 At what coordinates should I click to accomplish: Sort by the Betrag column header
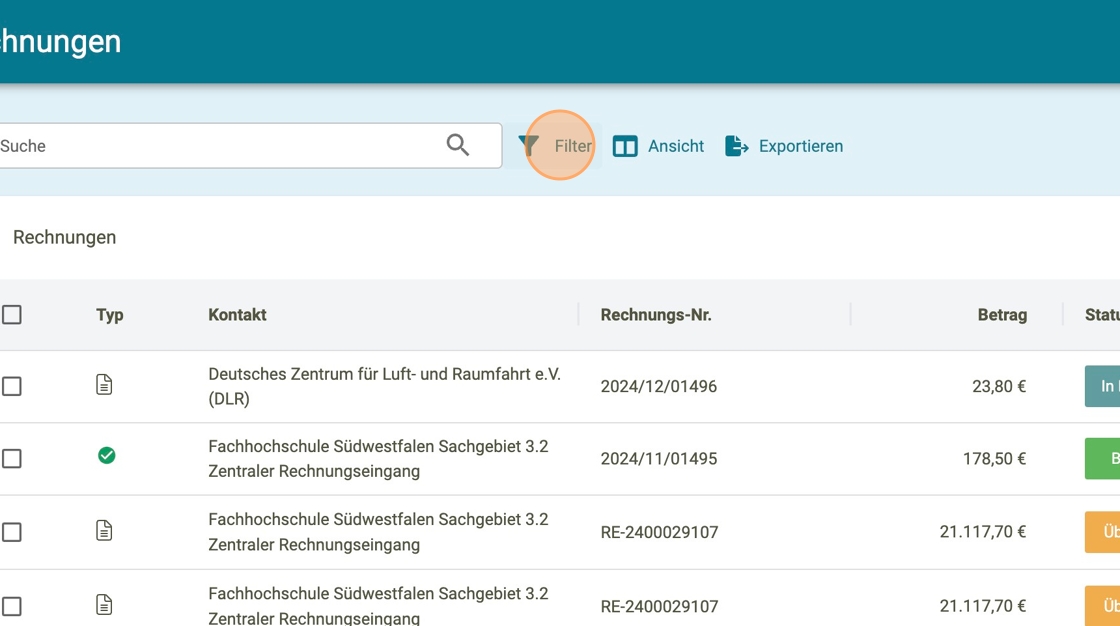click(1002, 314)
